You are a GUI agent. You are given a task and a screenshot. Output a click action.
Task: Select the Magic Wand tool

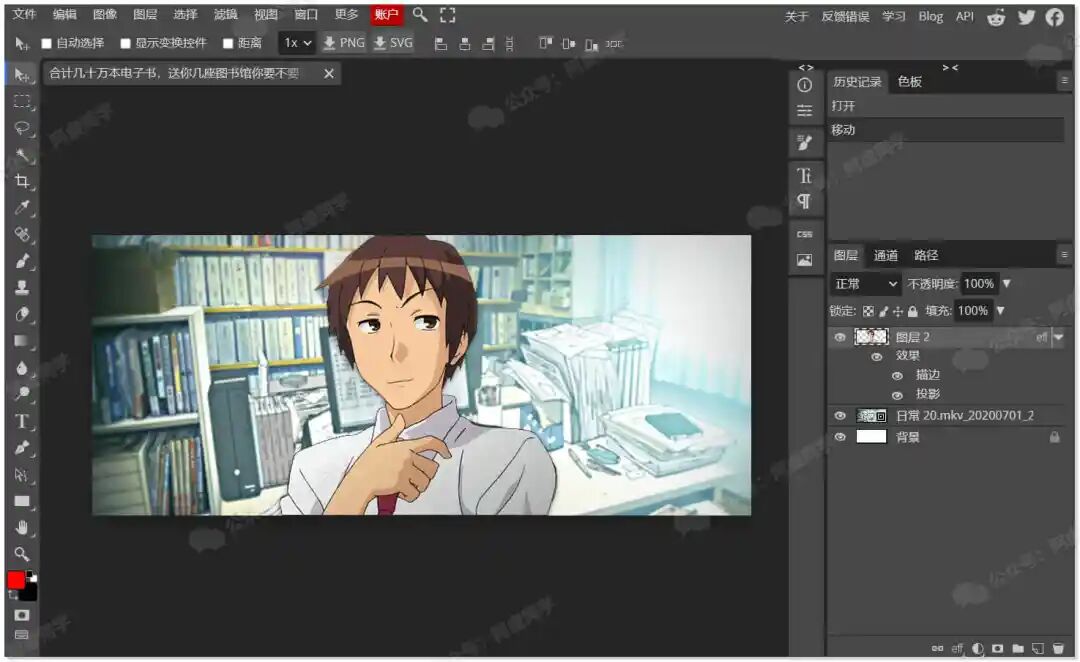[22, 155]
